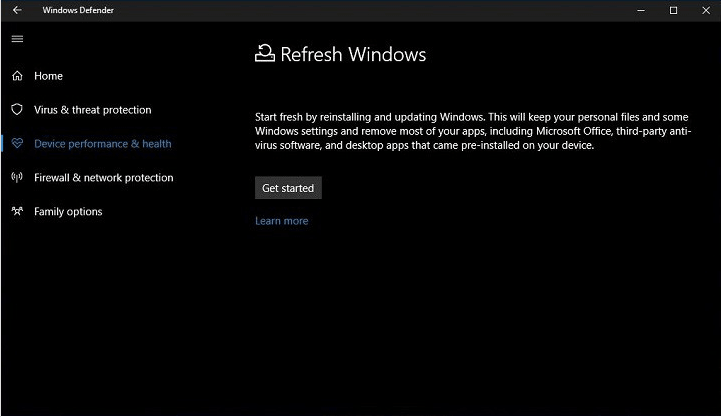Click the Refresh Windows header icon
Image resolution: width=722 pixels, height=417 pixels.
[x=265, y=54]
